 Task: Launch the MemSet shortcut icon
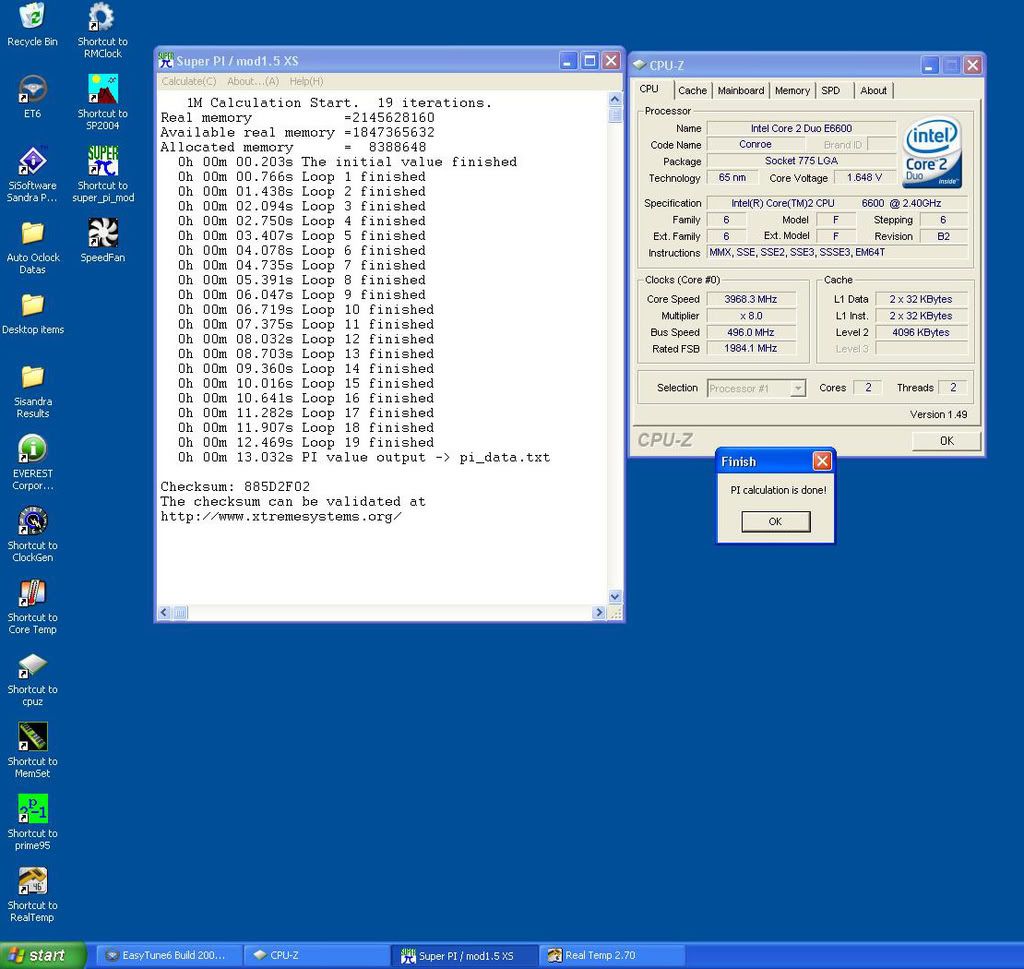coord(32,737)
